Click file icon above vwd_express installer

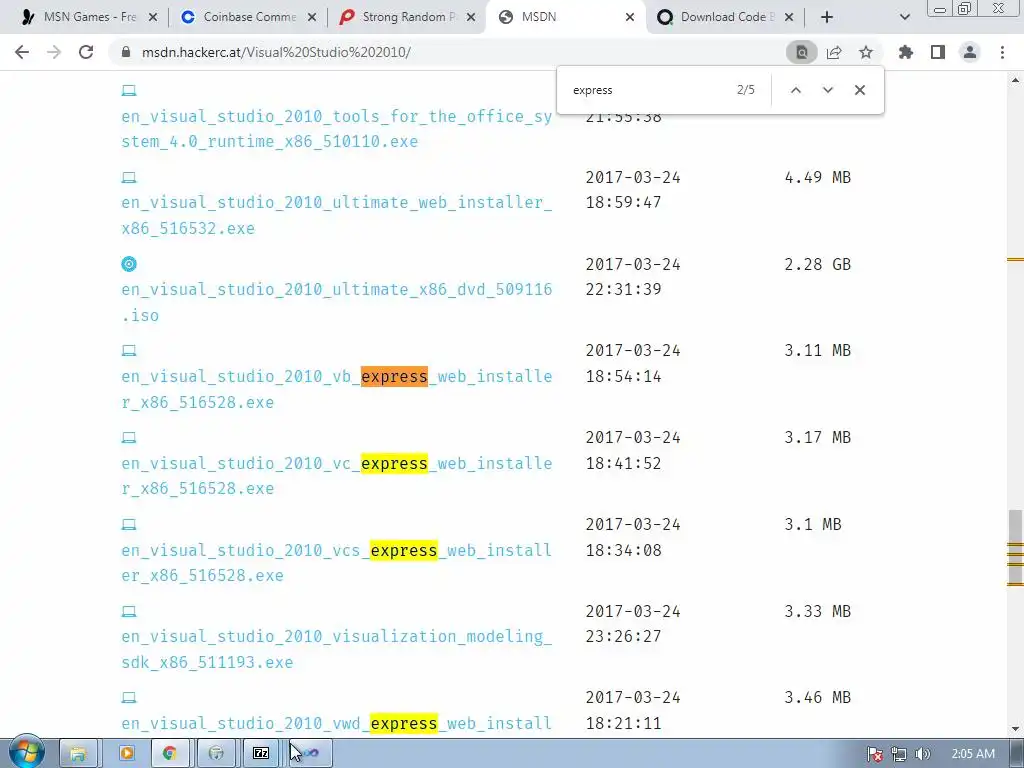[x=129, y=697]
